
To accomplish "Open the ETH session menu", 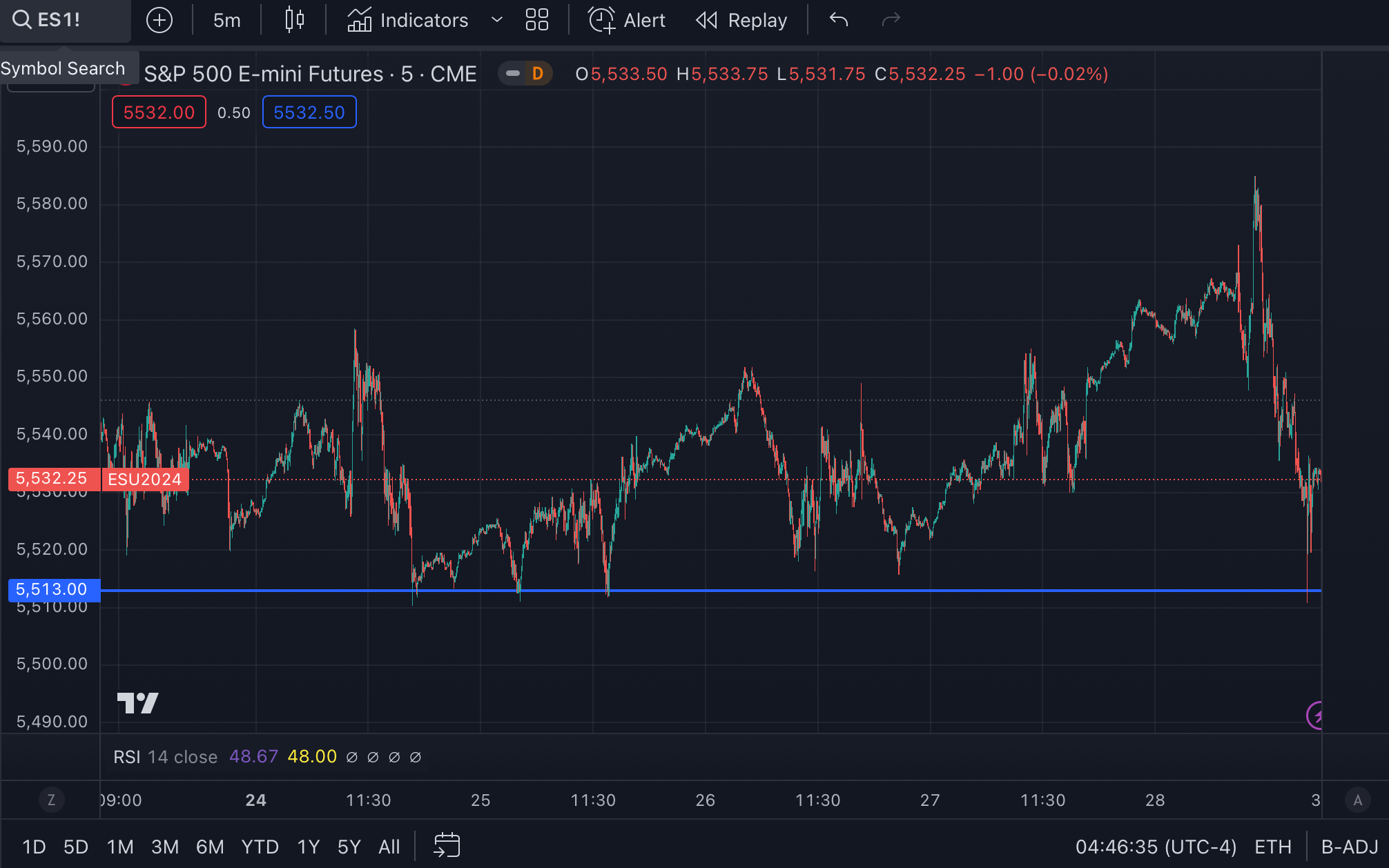I will pyautogui.click(x=1273, y=847).
